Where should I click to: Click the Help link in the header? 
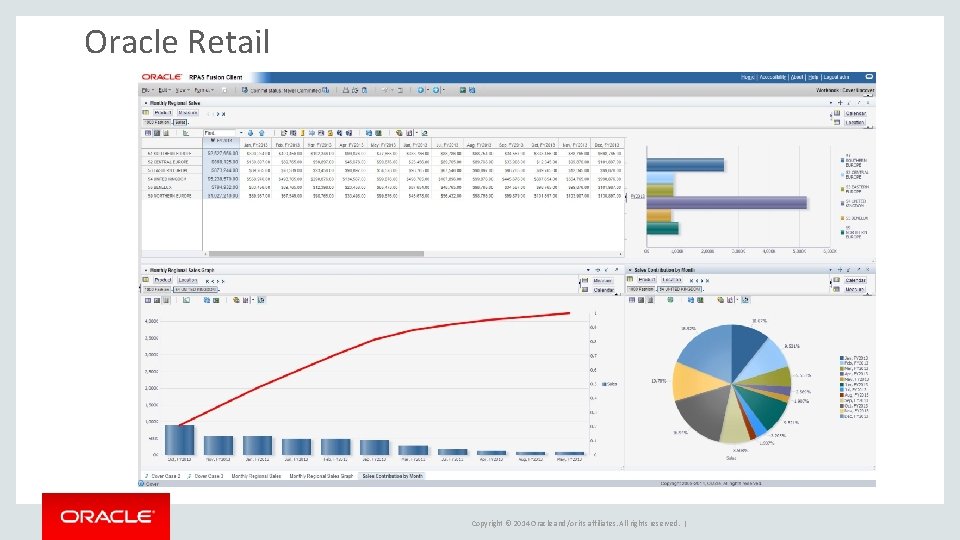(813, 77)
